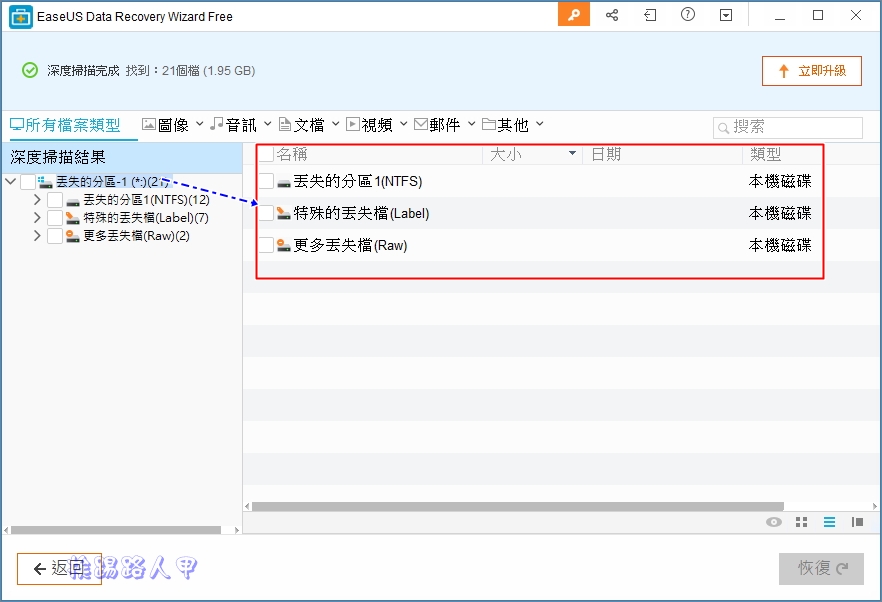Click file list scrollbar left arrow
Viewport: 882px width, 602px height.
[x=247, y=506]
